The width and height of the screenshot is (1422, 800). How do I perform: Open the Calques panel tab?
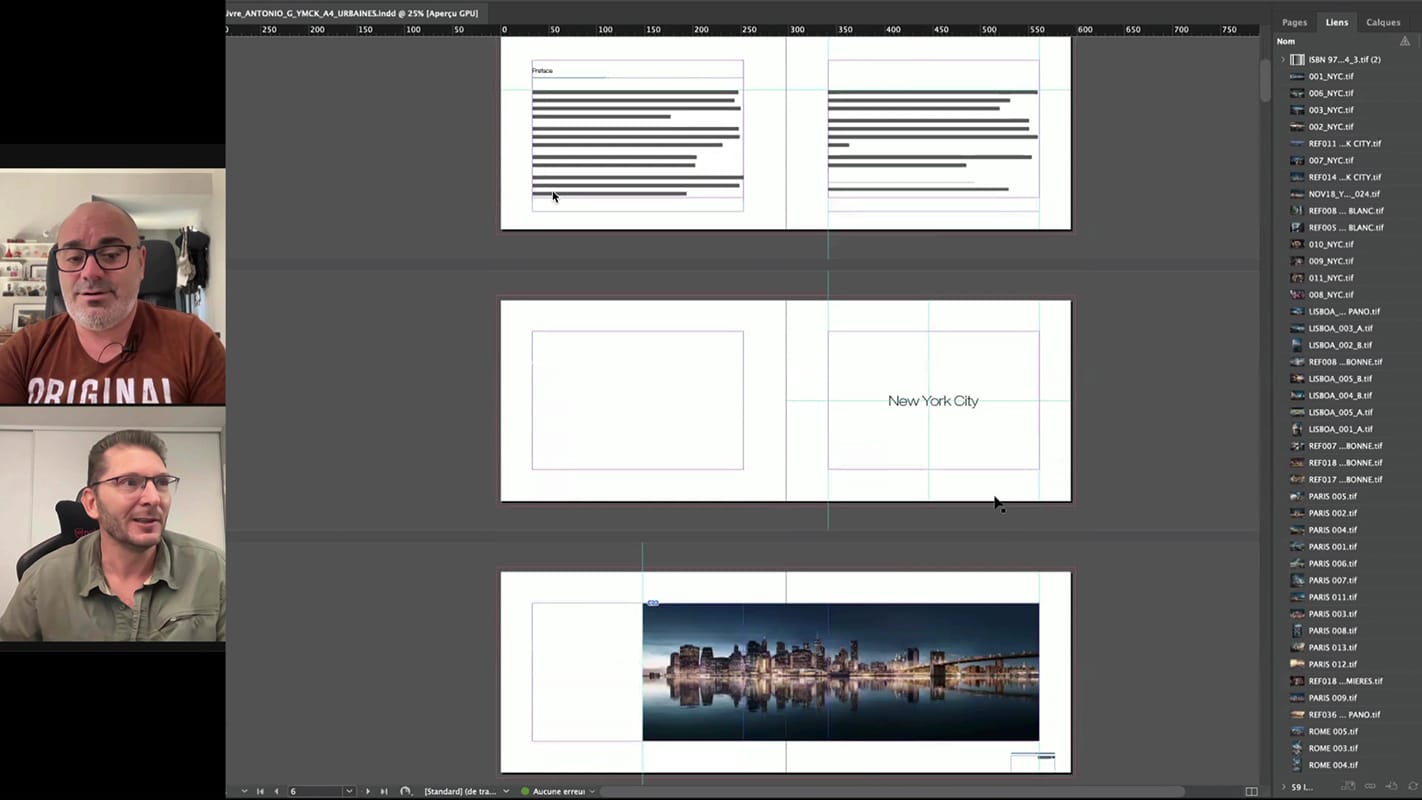[x=1383, y=22]
